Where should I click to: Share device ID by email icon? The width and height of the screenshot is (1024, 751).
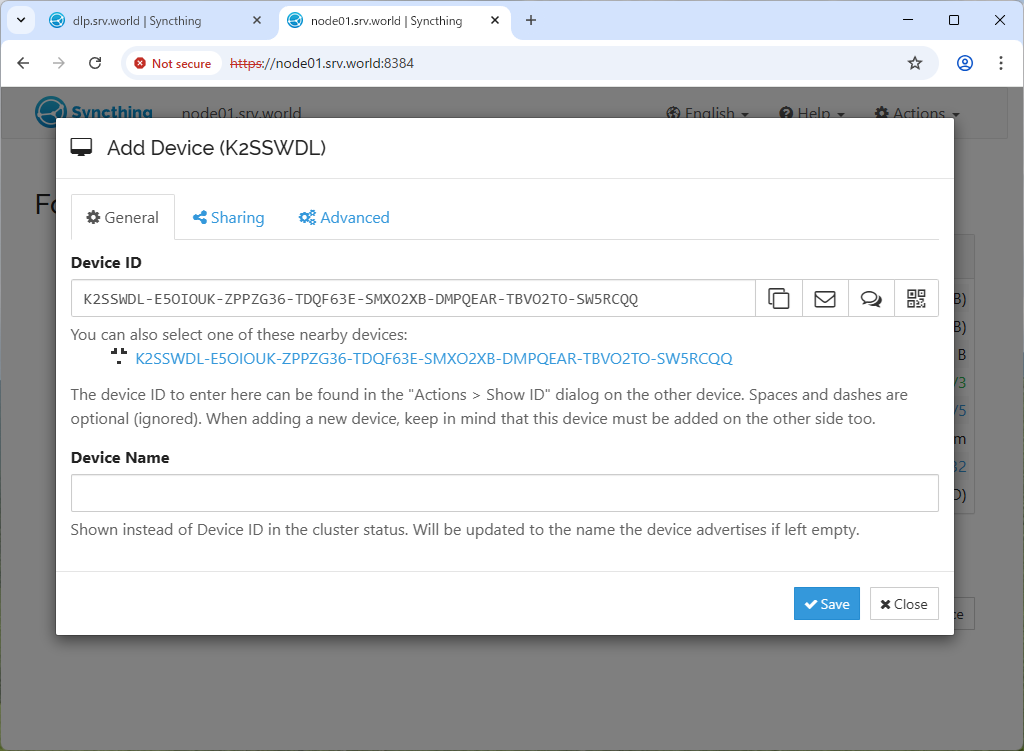825,298
